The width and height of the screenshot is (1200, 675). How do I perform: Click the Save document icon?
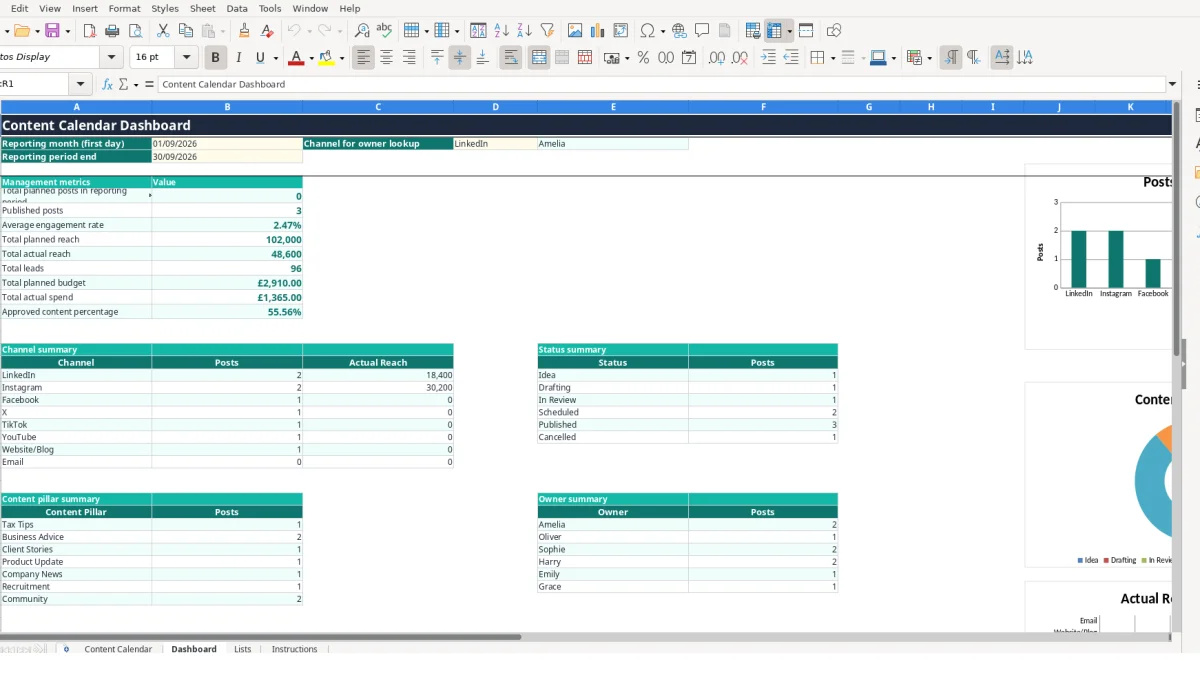coord(52,31)
